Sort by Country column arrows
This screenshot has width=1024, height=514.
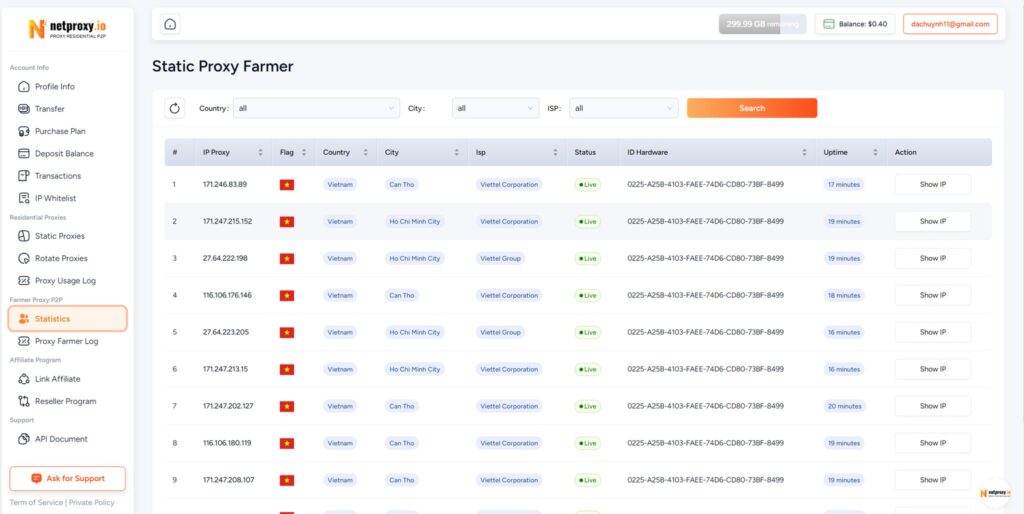point(365,152)
